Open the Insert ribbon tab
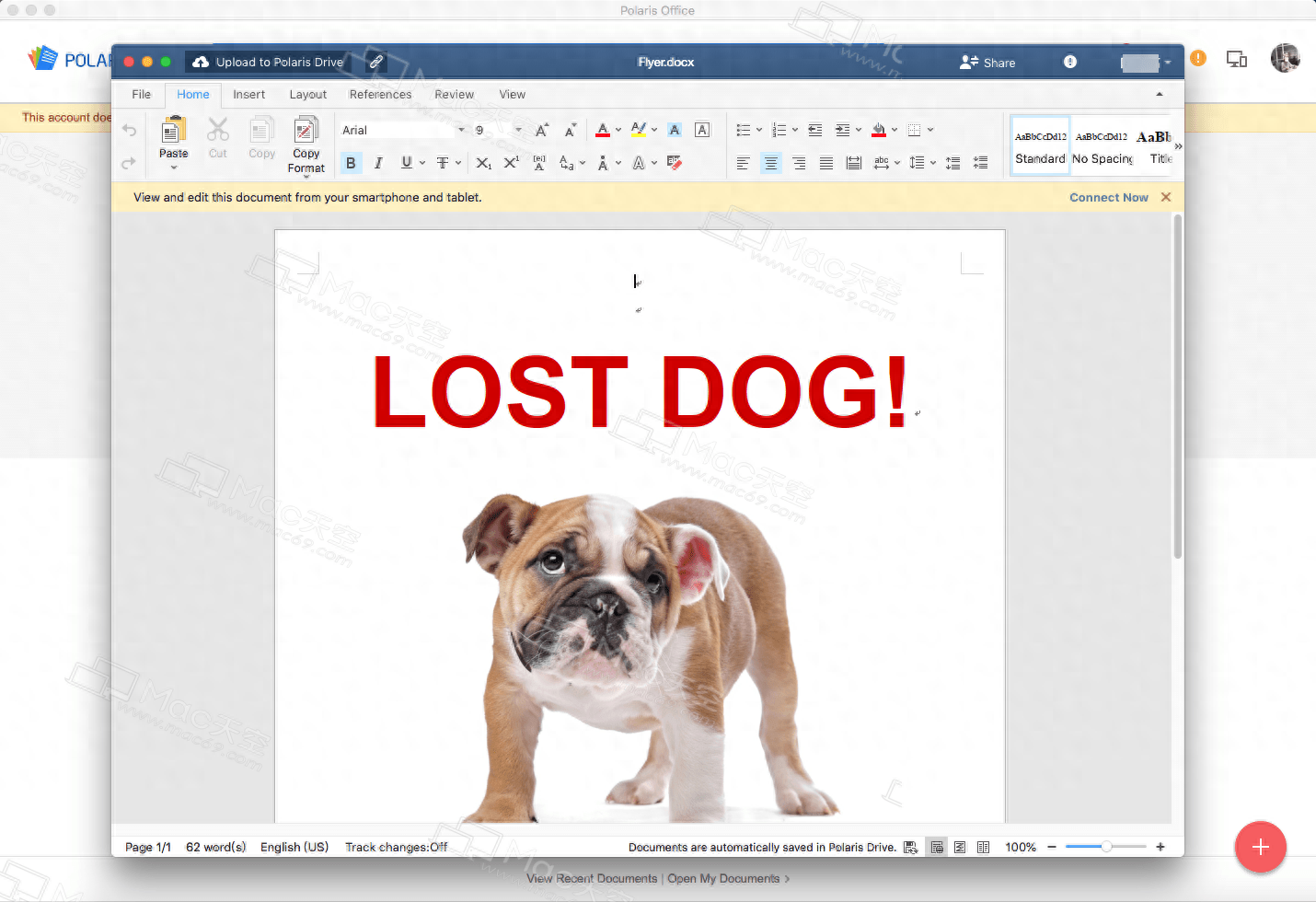The height and width of the screenshot is (902, 1316). [x=248, y=95]
